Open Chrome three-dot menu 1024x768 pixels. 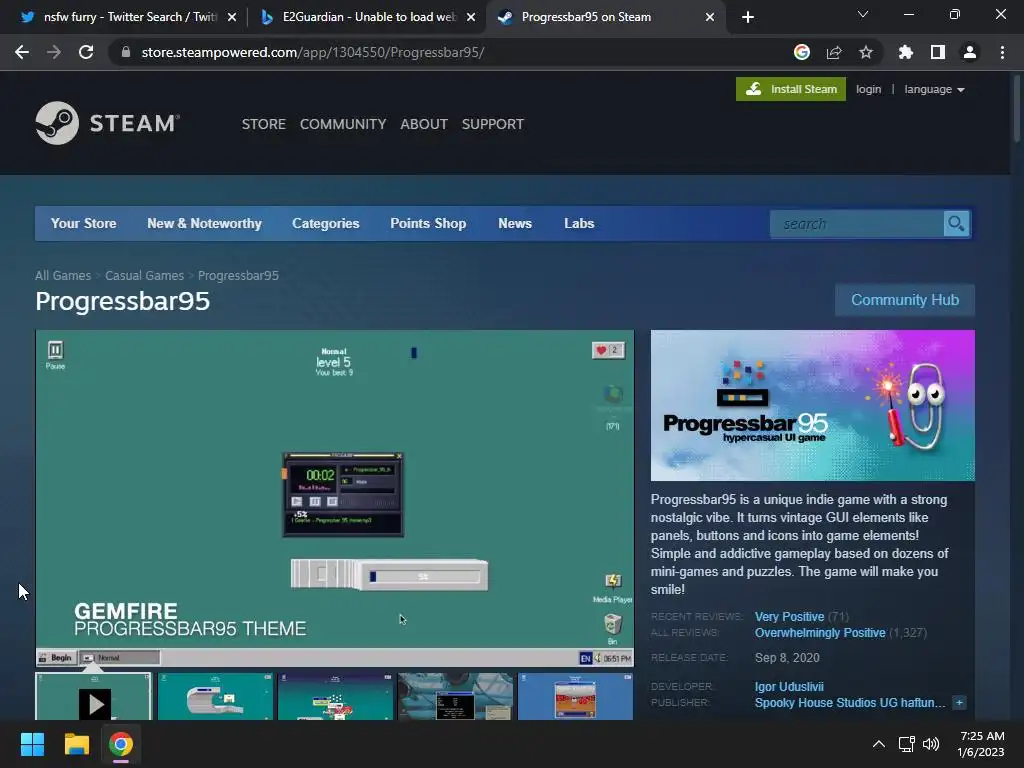1002,52
